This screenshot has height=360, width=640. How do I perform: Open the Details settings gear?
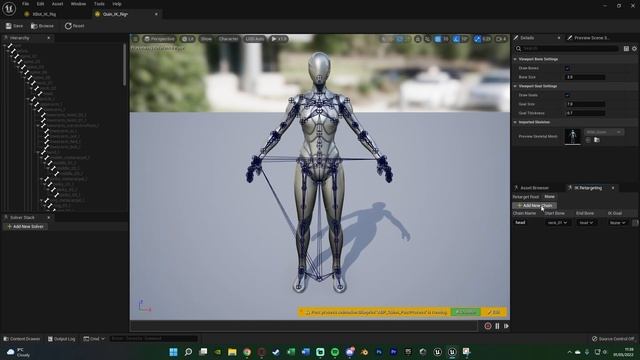click(x=634, y=49)
